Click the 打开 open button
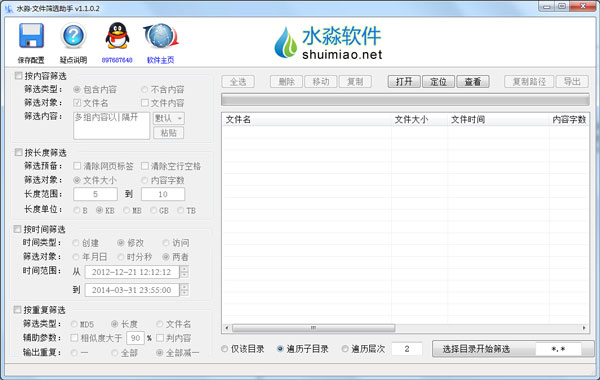The image size is (600, 380). 404,82
